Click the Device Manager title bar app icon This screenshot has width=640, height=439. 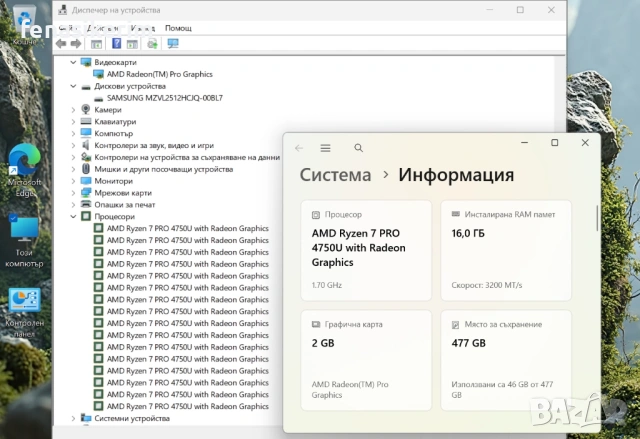[x=62, y=10]
